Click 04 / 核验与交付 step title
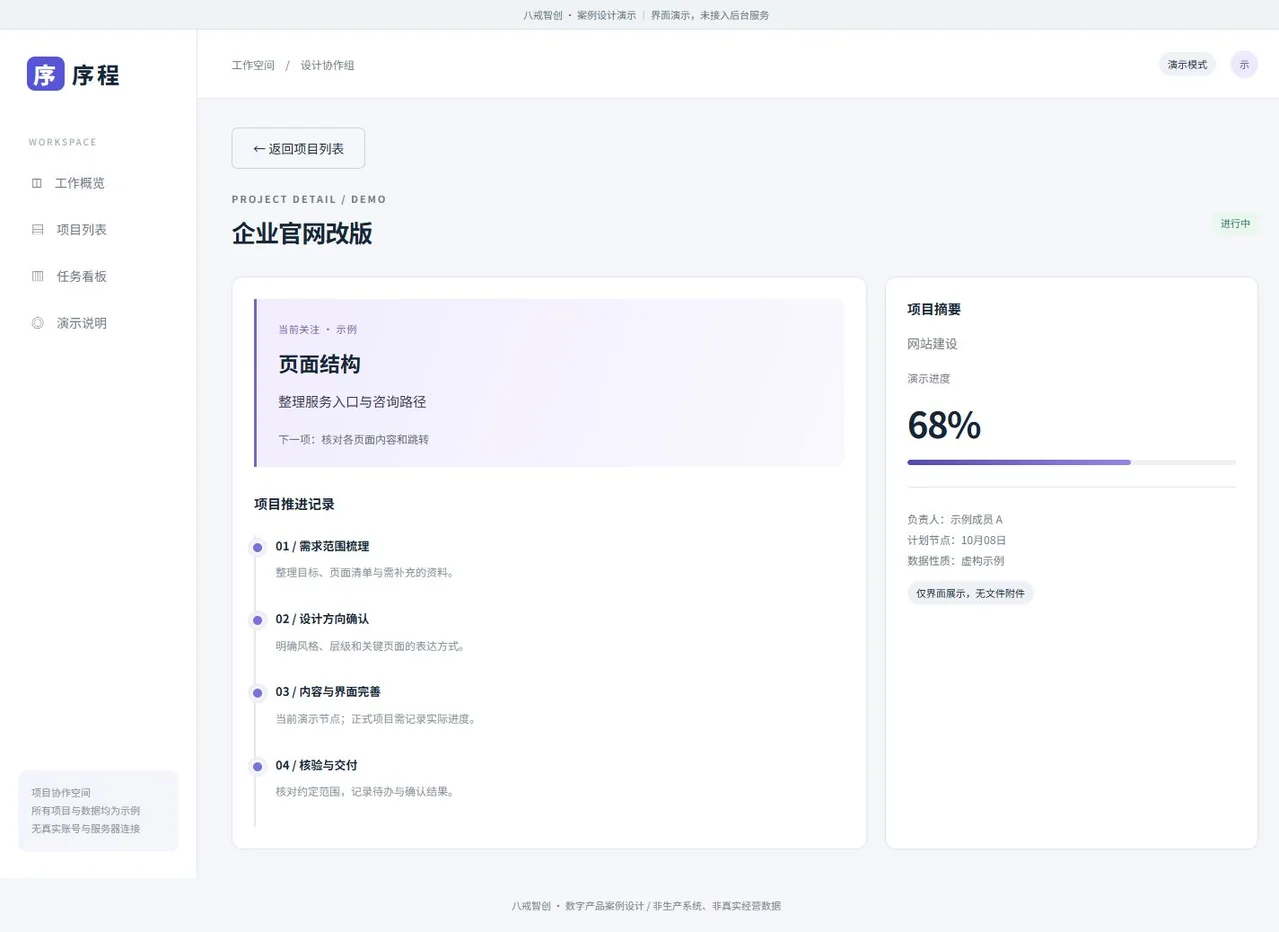Screen dimensions: 1279x932 click(316, 765)
